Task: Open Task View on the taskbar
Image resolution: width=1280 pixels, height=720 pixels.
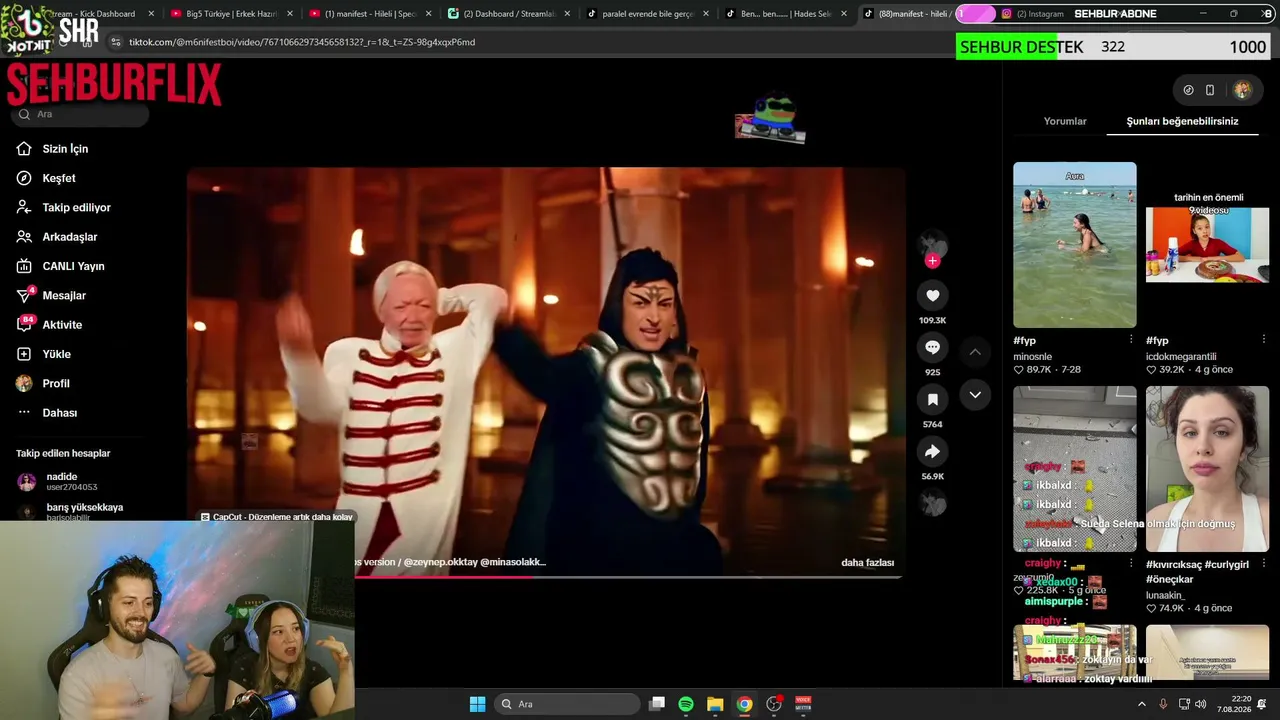Action: [x=657, y=704]
